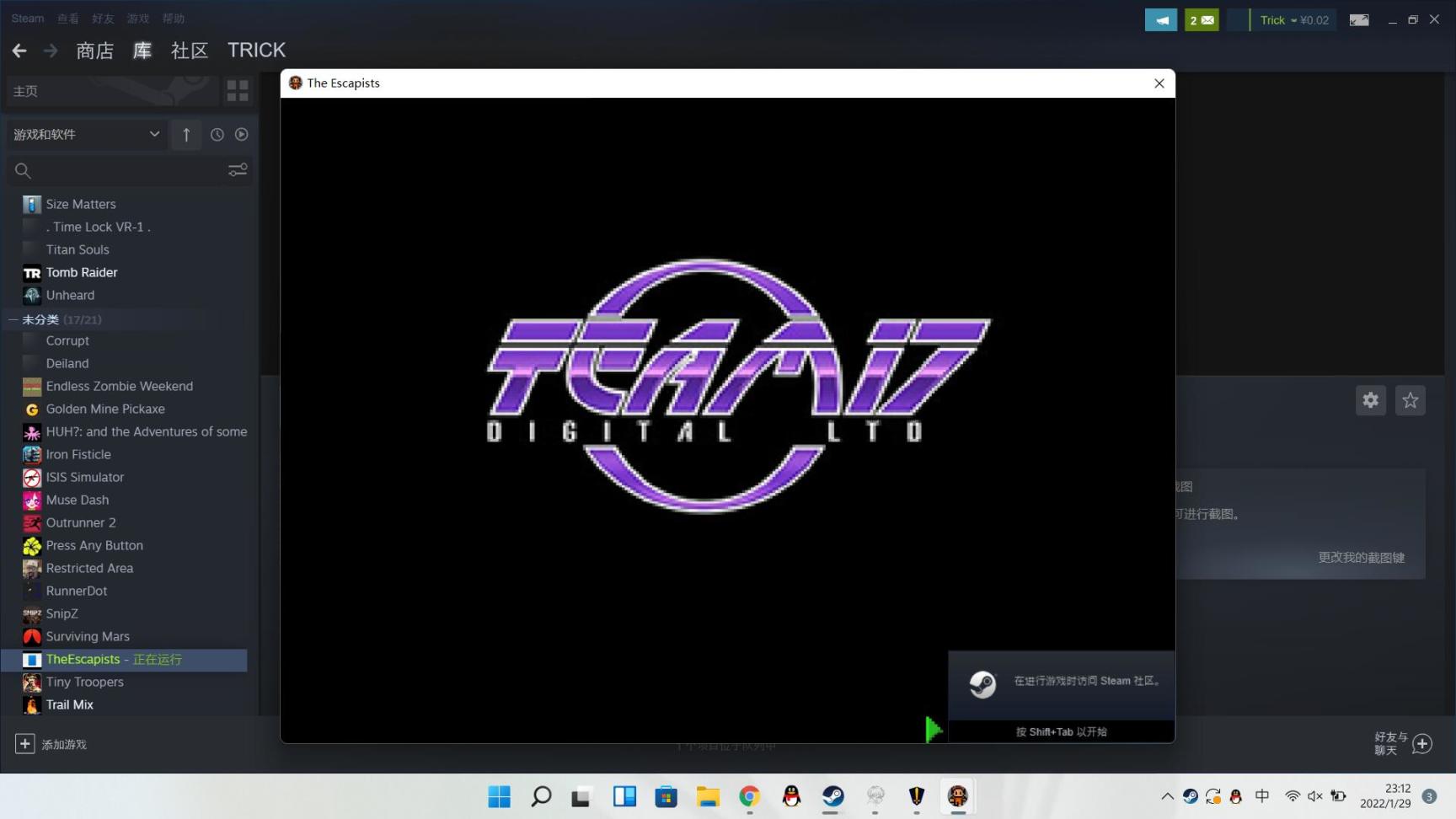This screenshot has width=1456, height=819.
Task: Unmute the volume speaker tray icon
Action: pyautogui.click(x=1315, y=796)
